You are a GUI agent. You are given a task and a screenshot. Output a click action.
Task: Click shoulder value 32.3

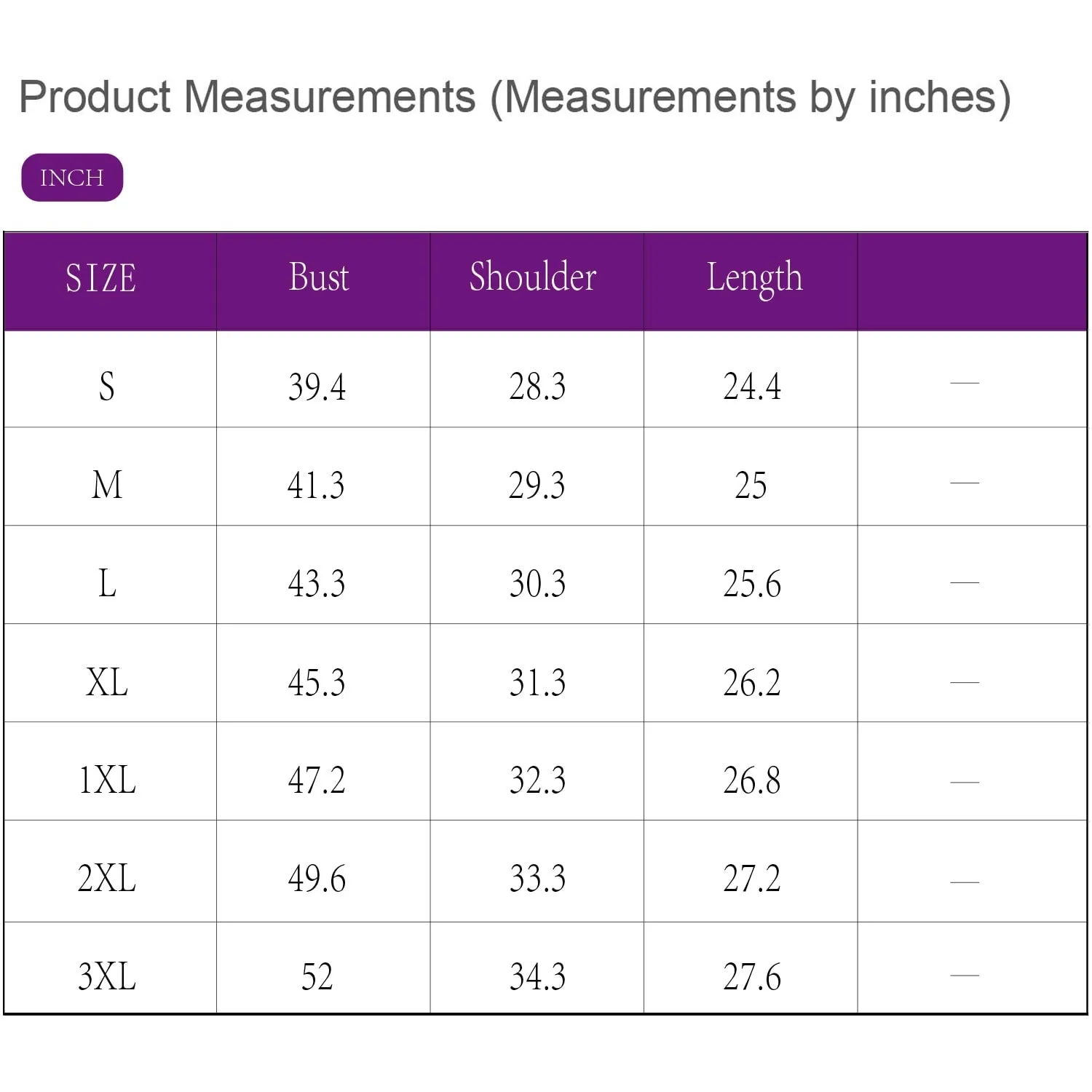tap(537, 780)
